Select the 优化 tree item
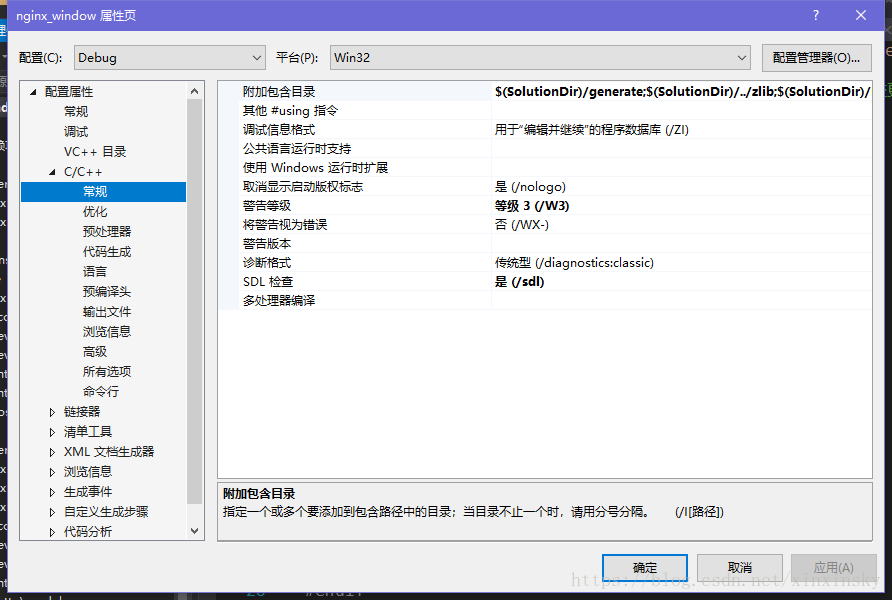The image size is (892, 600). (x=94, y=212)
